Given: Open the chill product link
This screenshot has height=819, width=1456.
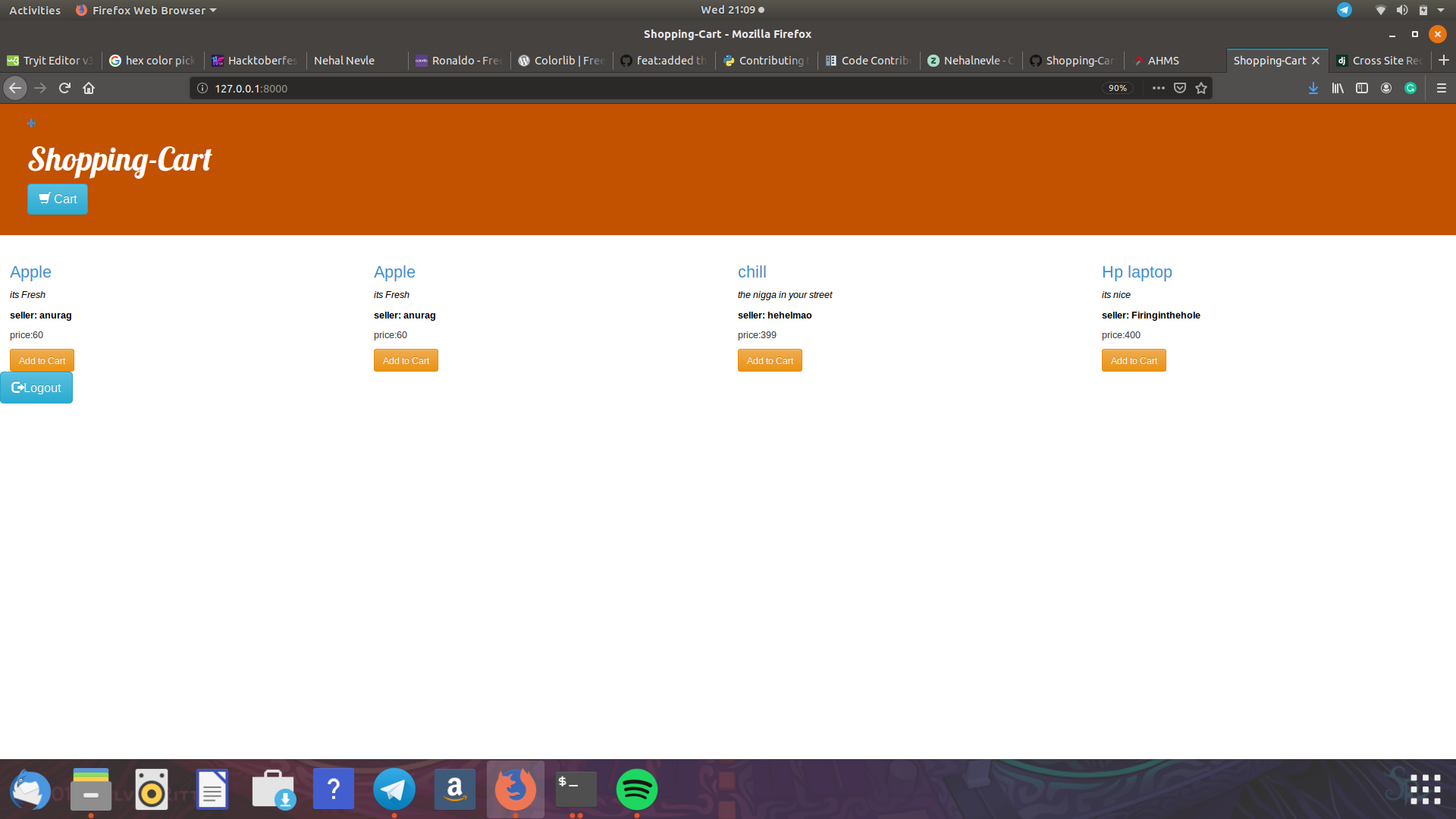Looking at the screenshot, I should click(x=752, y=272).
